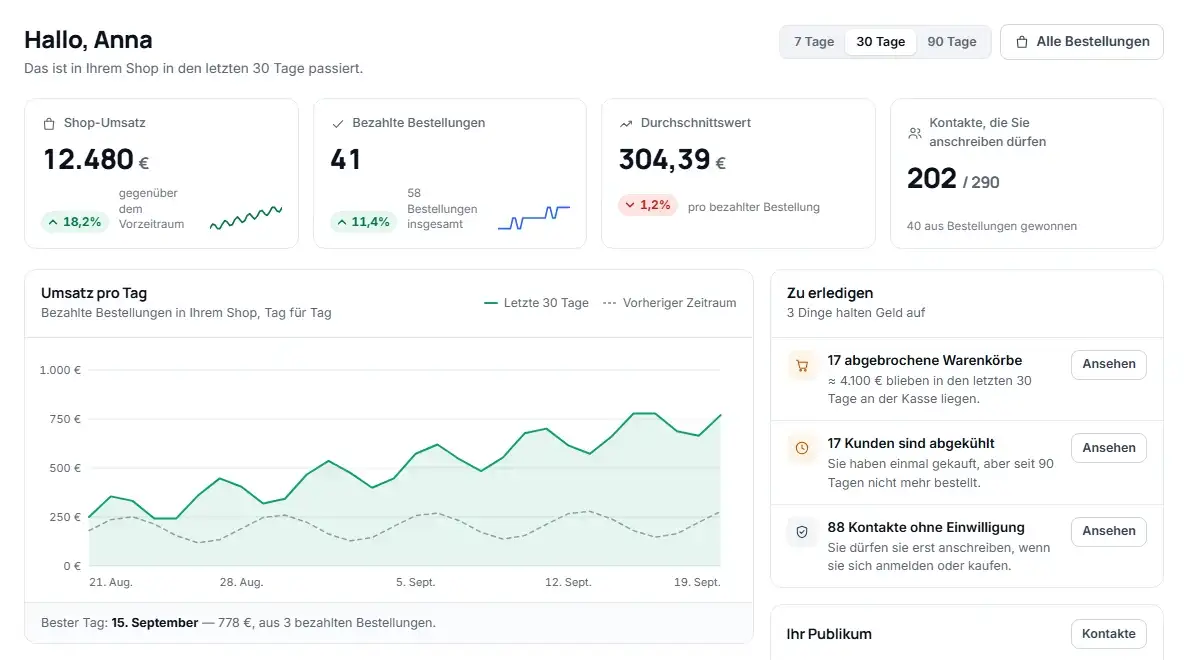Click the 12. Sept. date label

pyautogui.click(x=568, y=582)
